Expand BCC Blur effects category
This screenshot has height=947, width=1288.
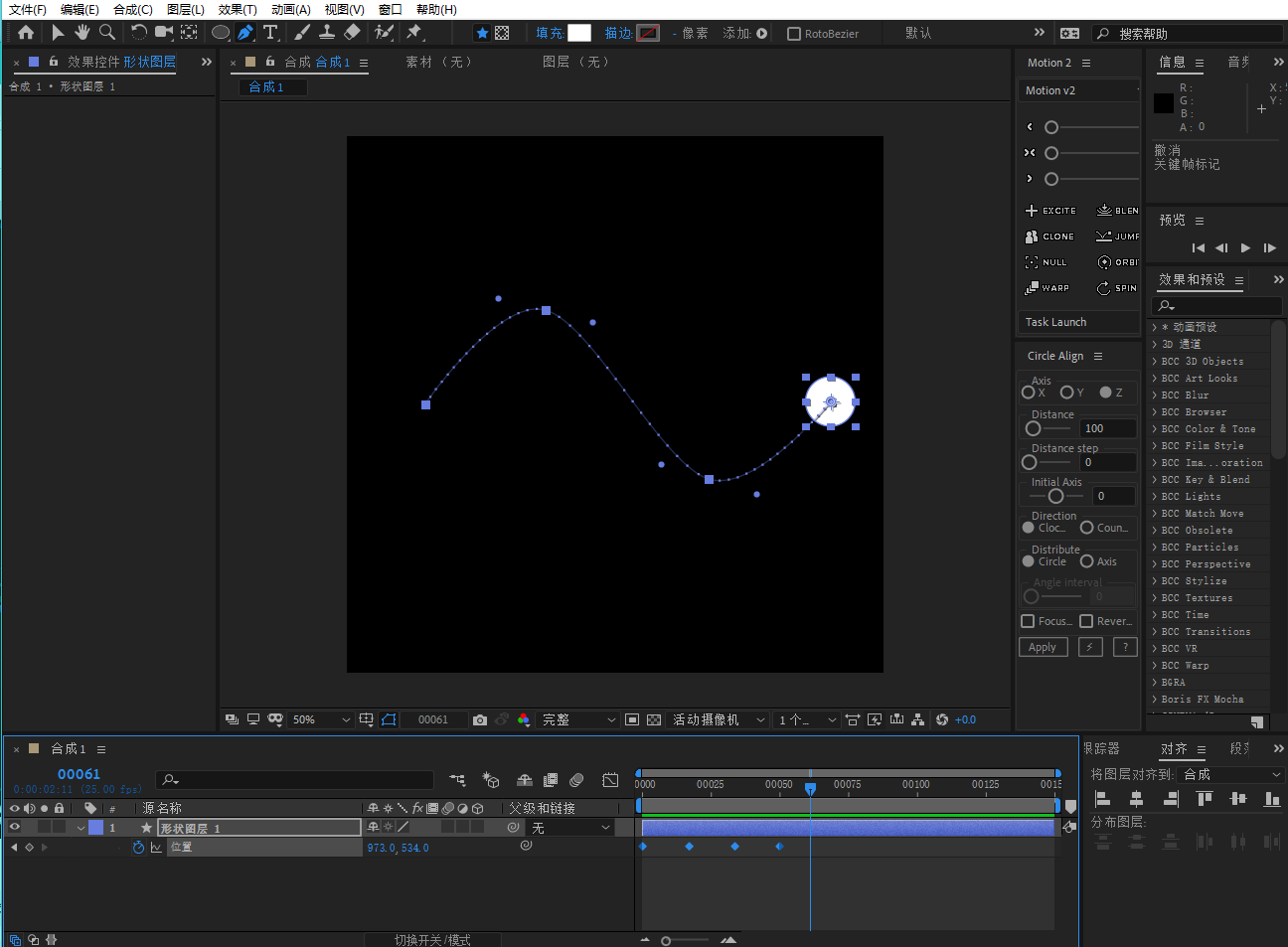[x=1155, y=395]
